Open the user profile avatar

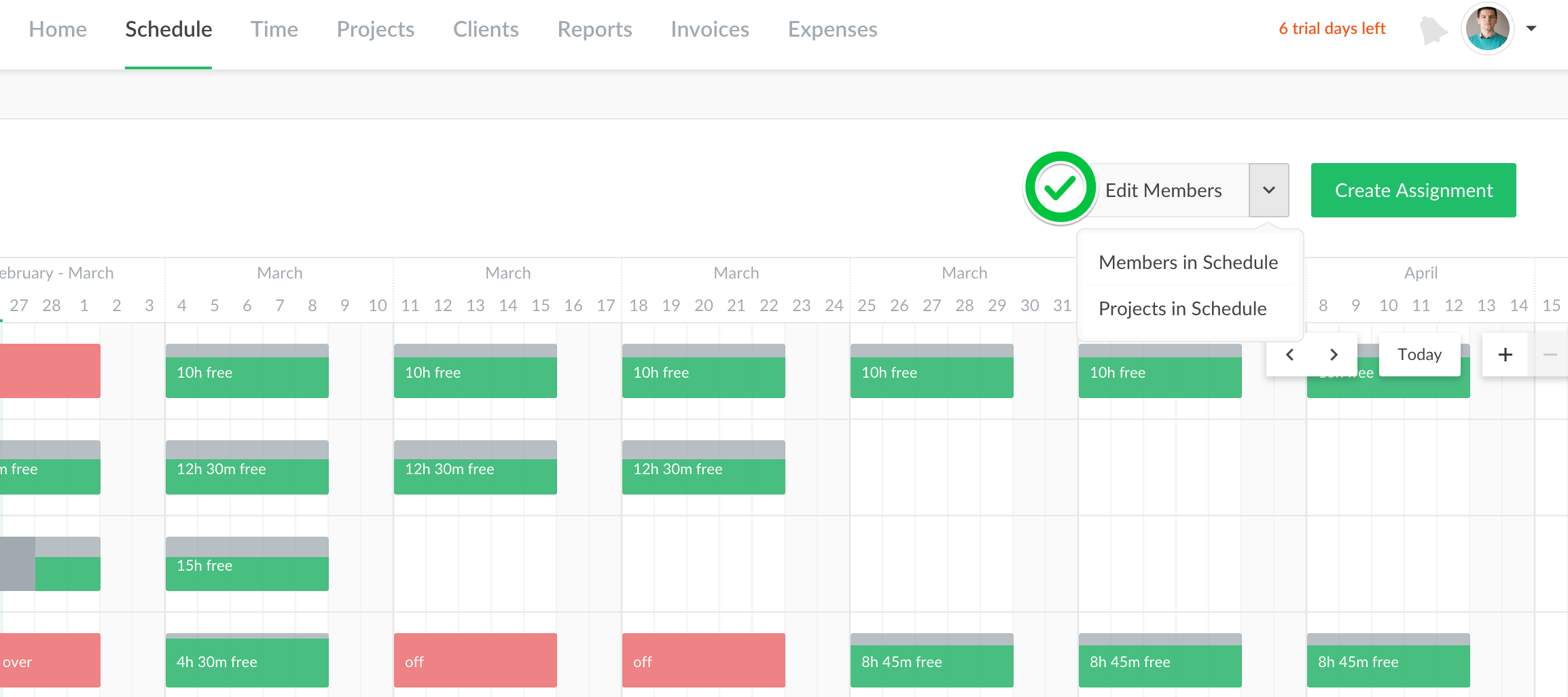point(1487,29)
